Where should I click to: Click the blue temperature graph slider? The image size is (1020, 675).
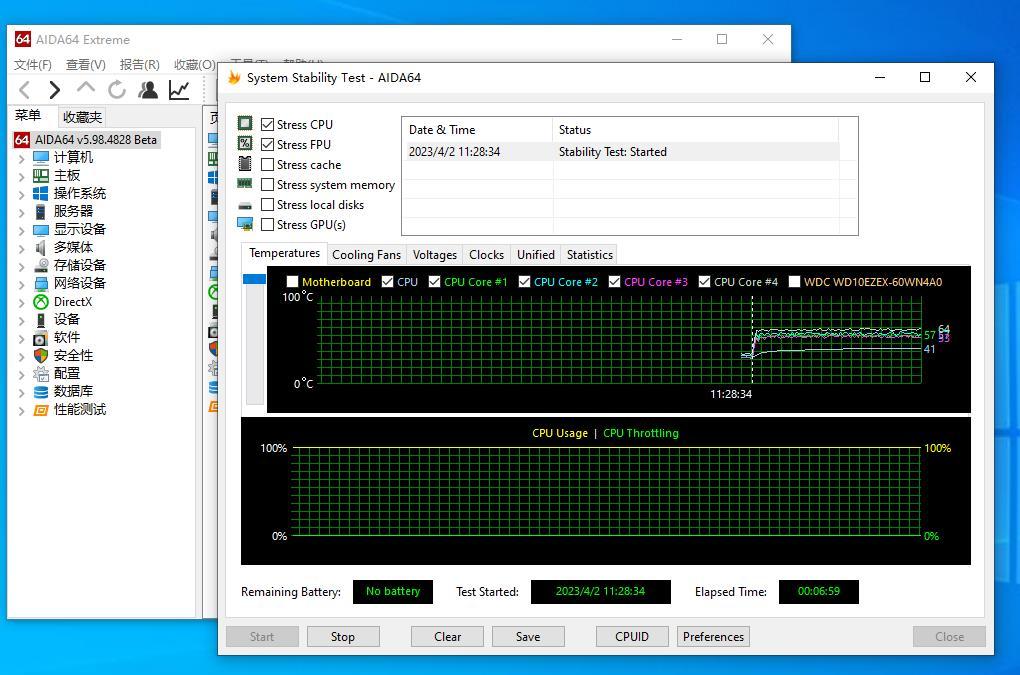click(254, 279)
